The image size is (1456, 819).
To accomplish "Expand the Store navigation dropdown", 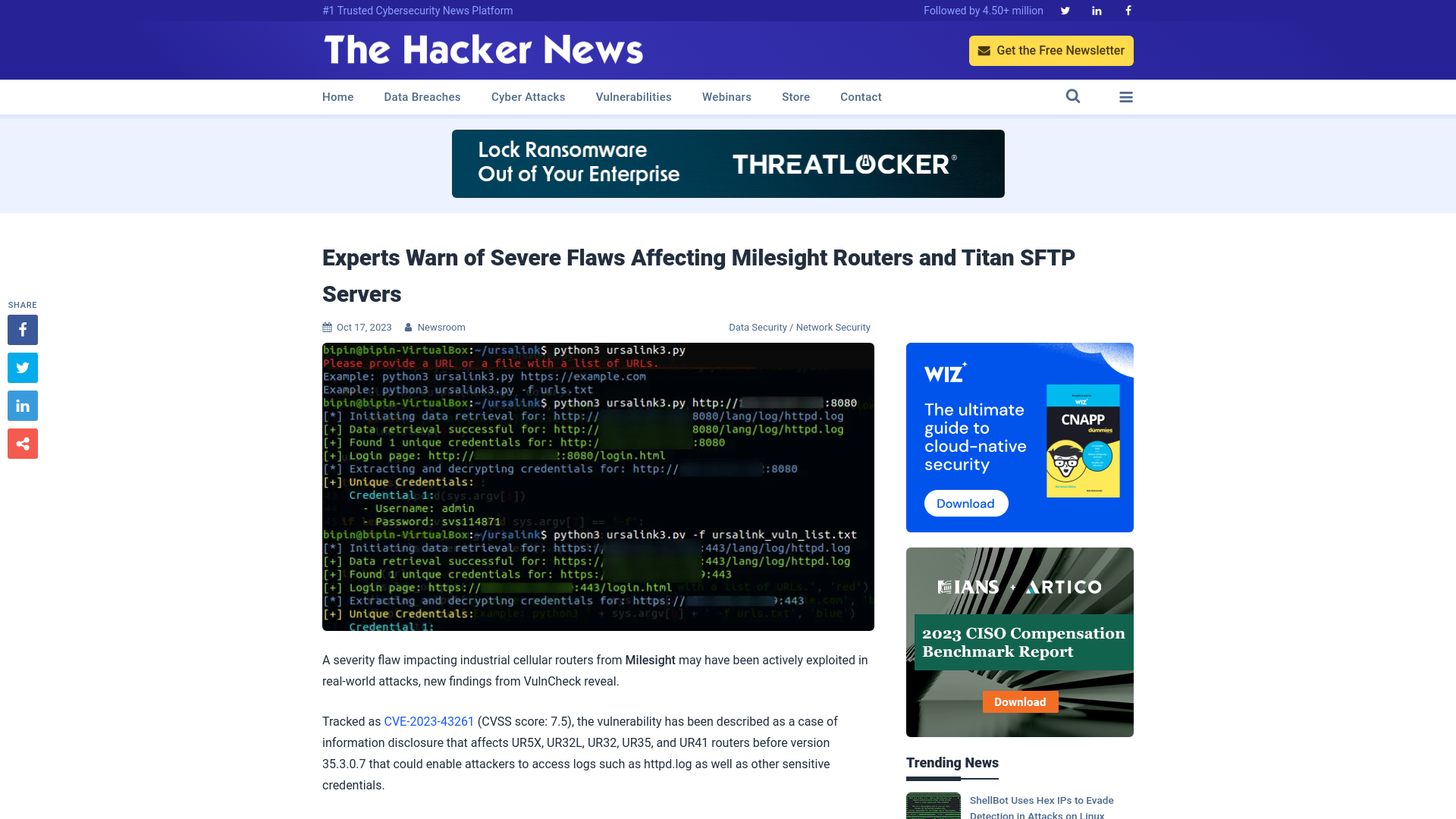I will (795, 97).
